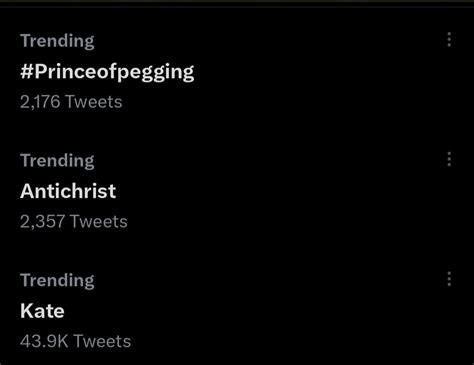Open more options for Kate trend
Viewport: 474px width, 365px height.
click(449, 279)
